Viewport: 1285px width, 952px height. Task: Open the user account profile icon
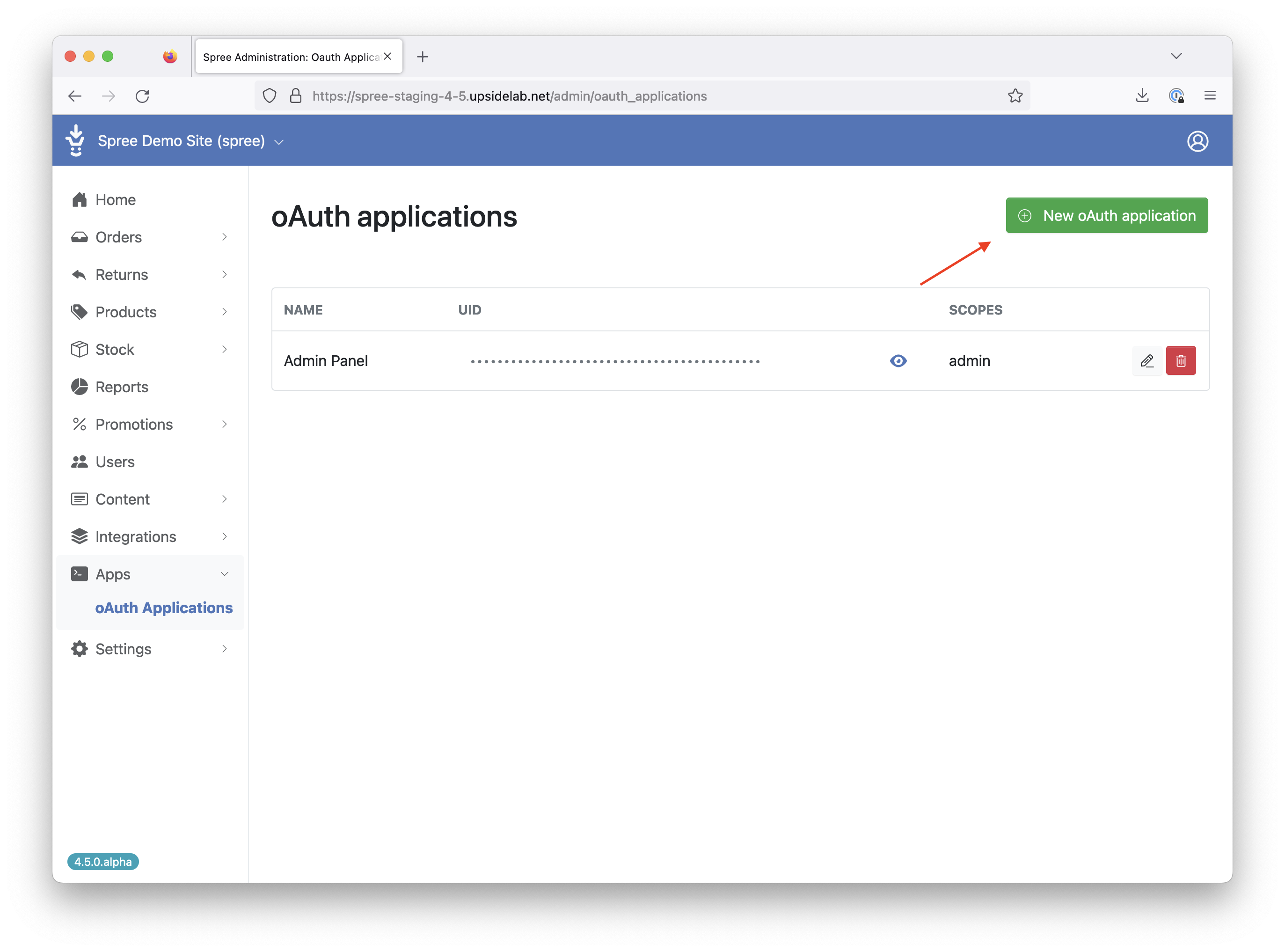click(x=1197, y=141)
